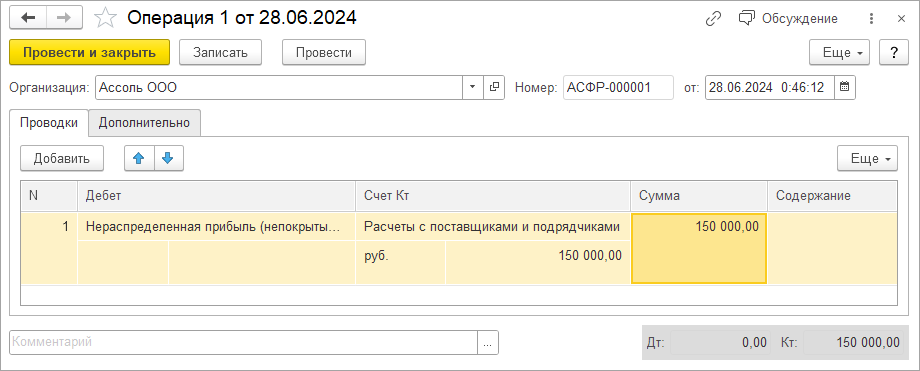Viewport: 920px width, 371px height.
Task: Open the calendar date picker
Action: click(845, 87)
